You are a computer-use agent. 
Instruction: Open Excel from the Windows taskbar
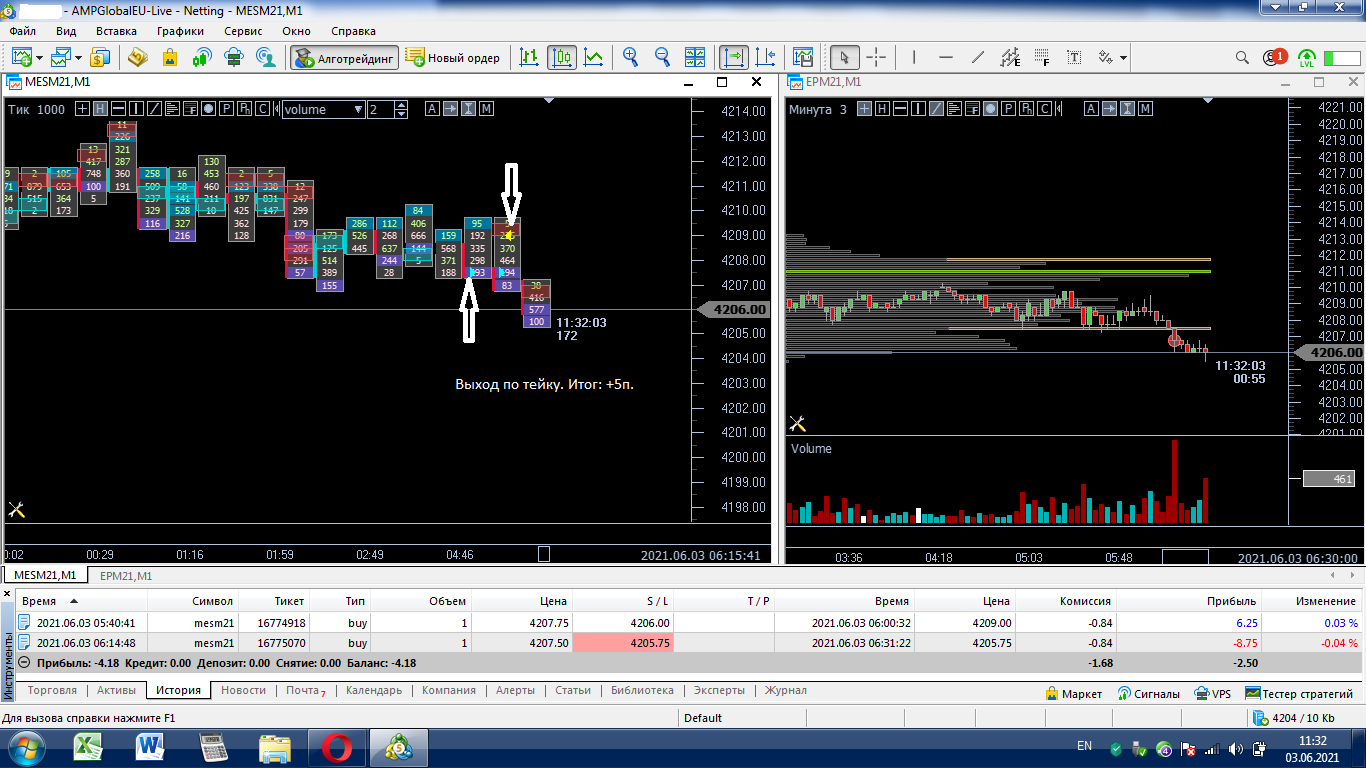tap(90, 747)
